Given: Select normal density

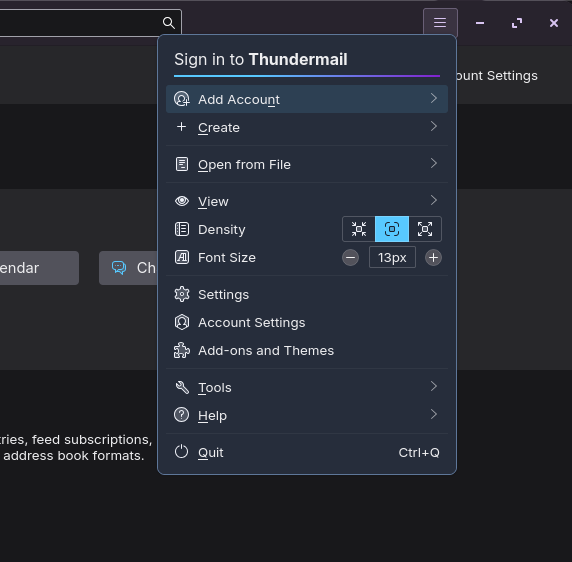Looking at the screenshot, I should point(392,229).
